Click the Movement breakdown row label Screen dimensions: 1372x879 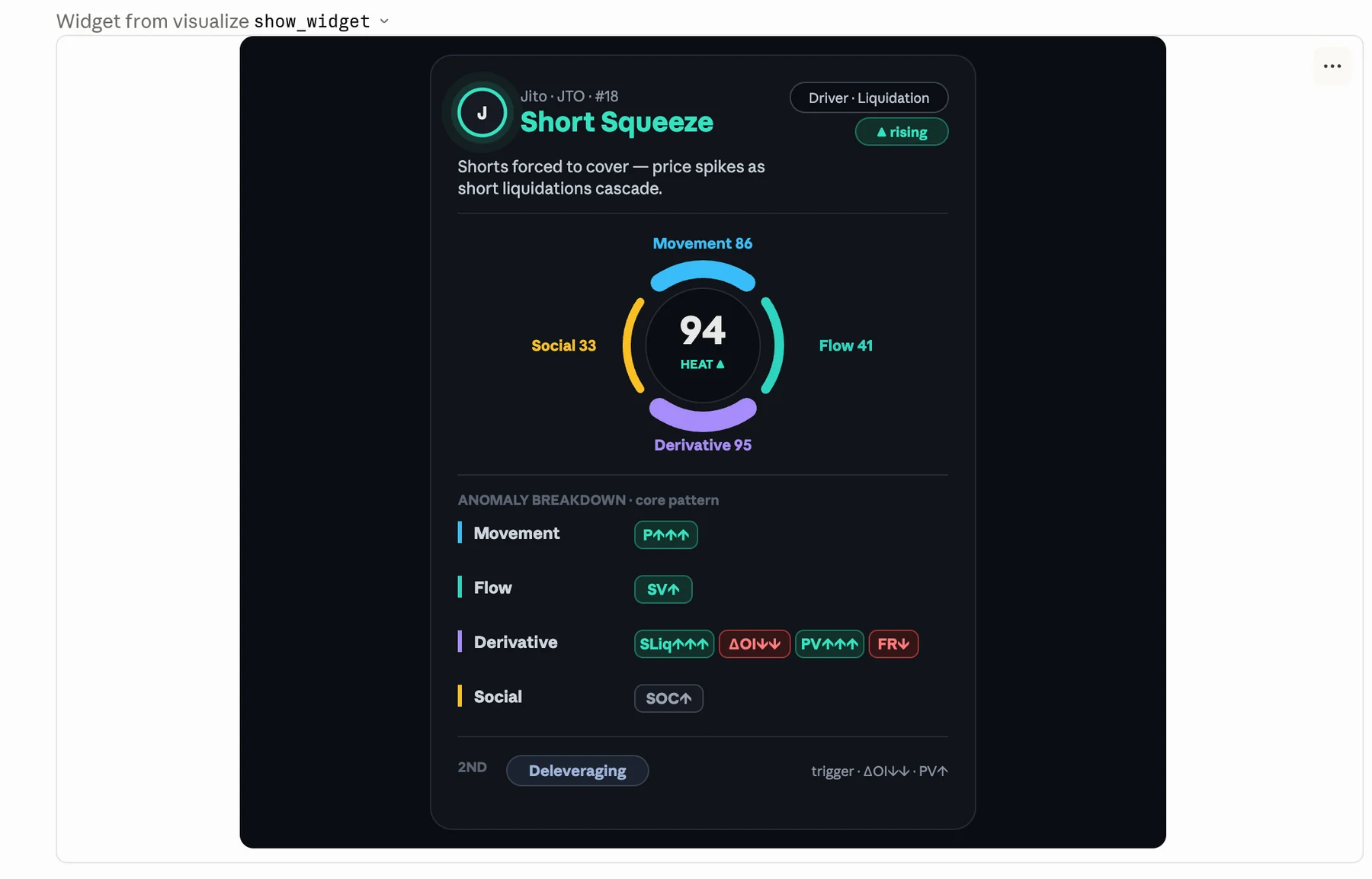click(516, 533)
